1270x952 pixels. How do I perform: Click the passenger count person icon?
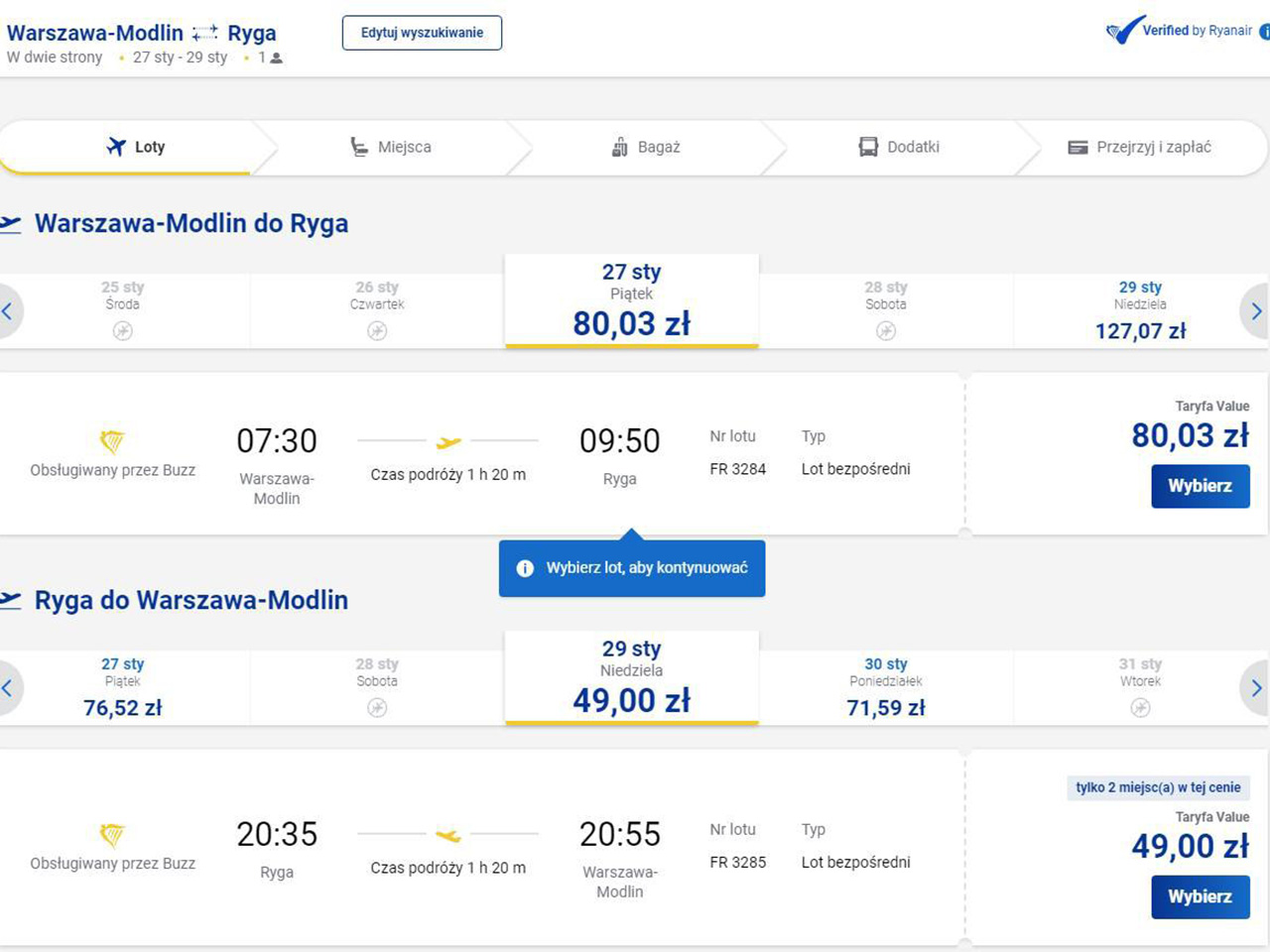point(277,59)
